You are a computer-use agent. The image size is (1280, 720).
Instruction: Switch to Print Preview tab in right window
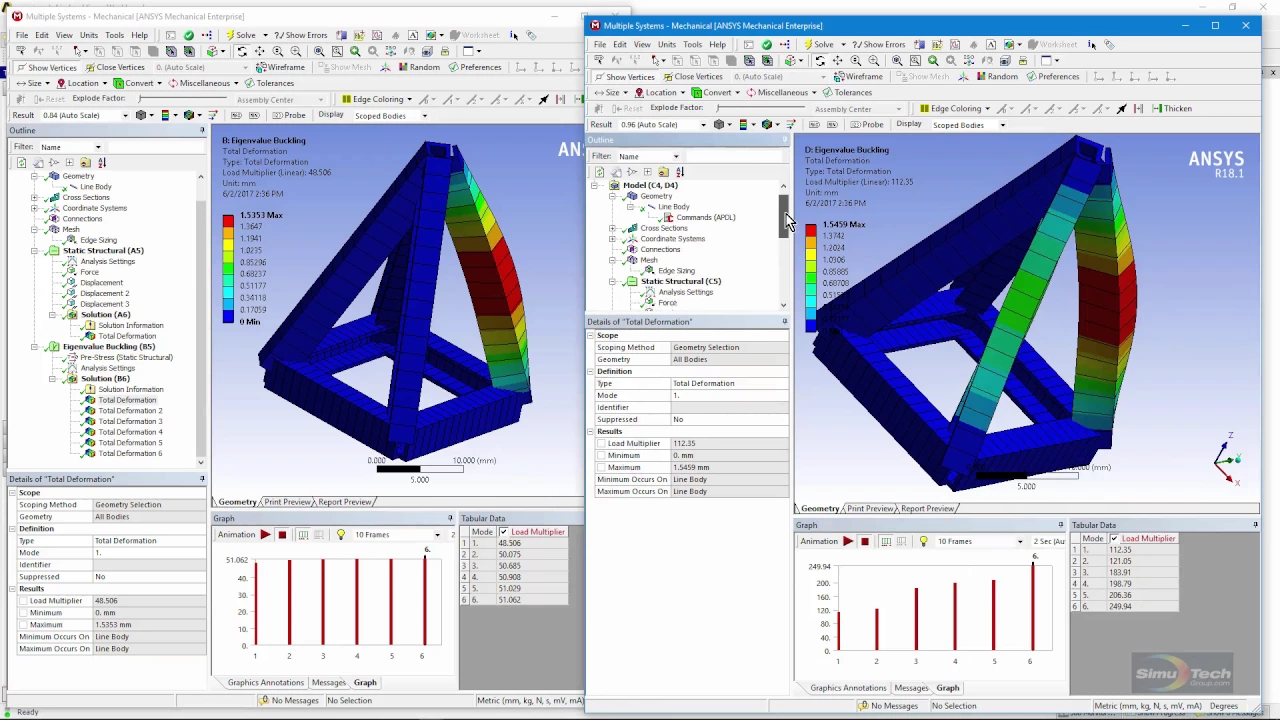[x=869, y=508]
